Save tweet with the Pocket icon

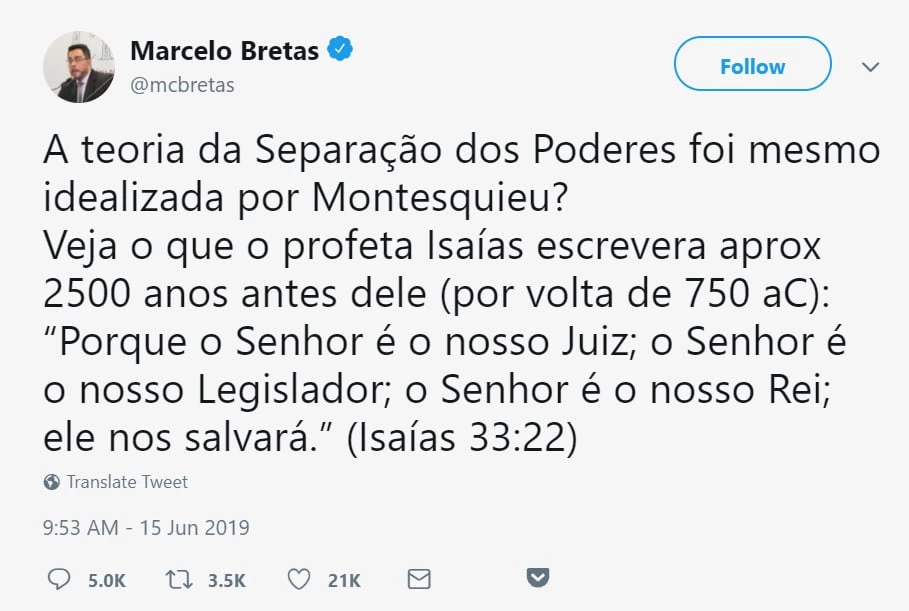tap(538, 578)
